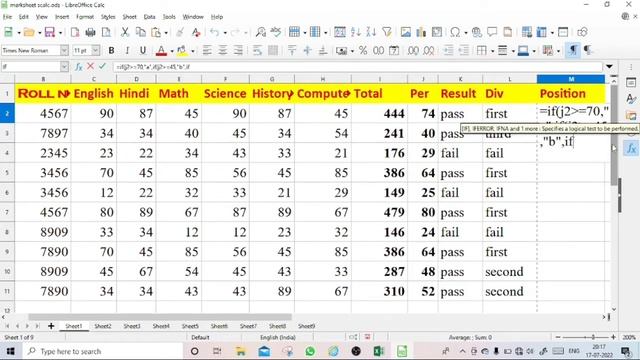The height and width of the screenshot is (360, 640).
Task: Toggle Wrap Text button
Action: pos(257,50)
